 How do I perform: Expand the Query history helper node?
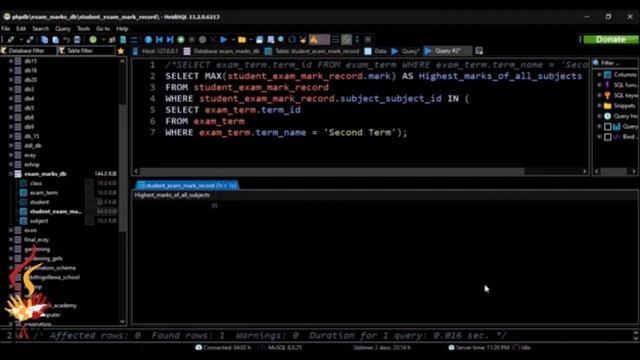pos(599,116)
